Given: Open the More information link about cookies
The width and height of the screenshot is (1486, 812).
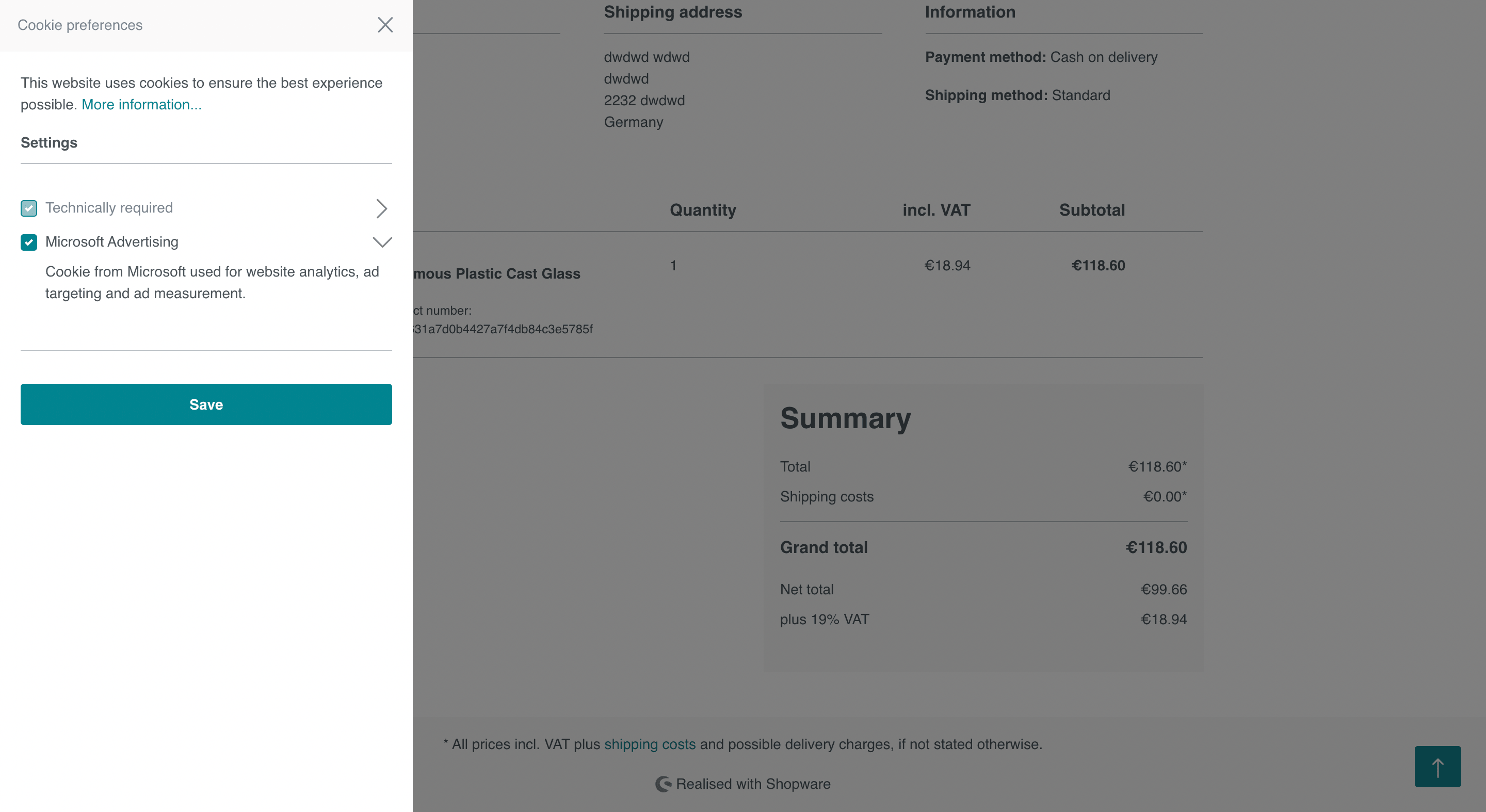Looking at the screenshot, I should 140,103.
